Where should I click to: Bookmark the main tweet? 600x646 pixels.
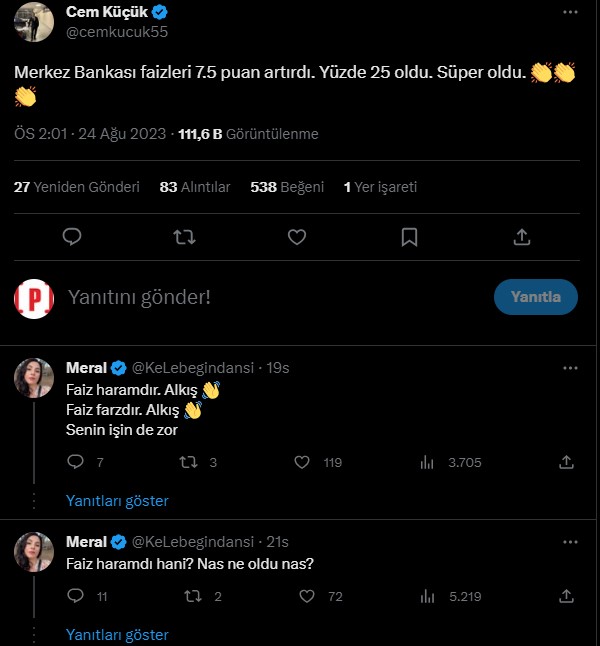pyautogui.click(x=409, y=237)
